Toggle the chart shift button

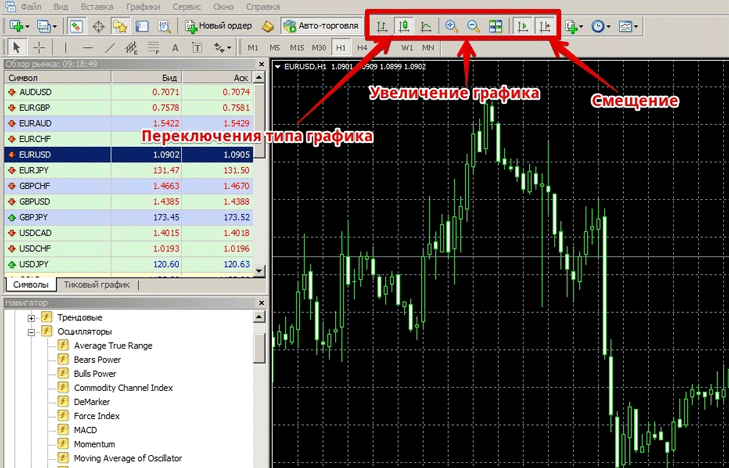click(545, 27)
